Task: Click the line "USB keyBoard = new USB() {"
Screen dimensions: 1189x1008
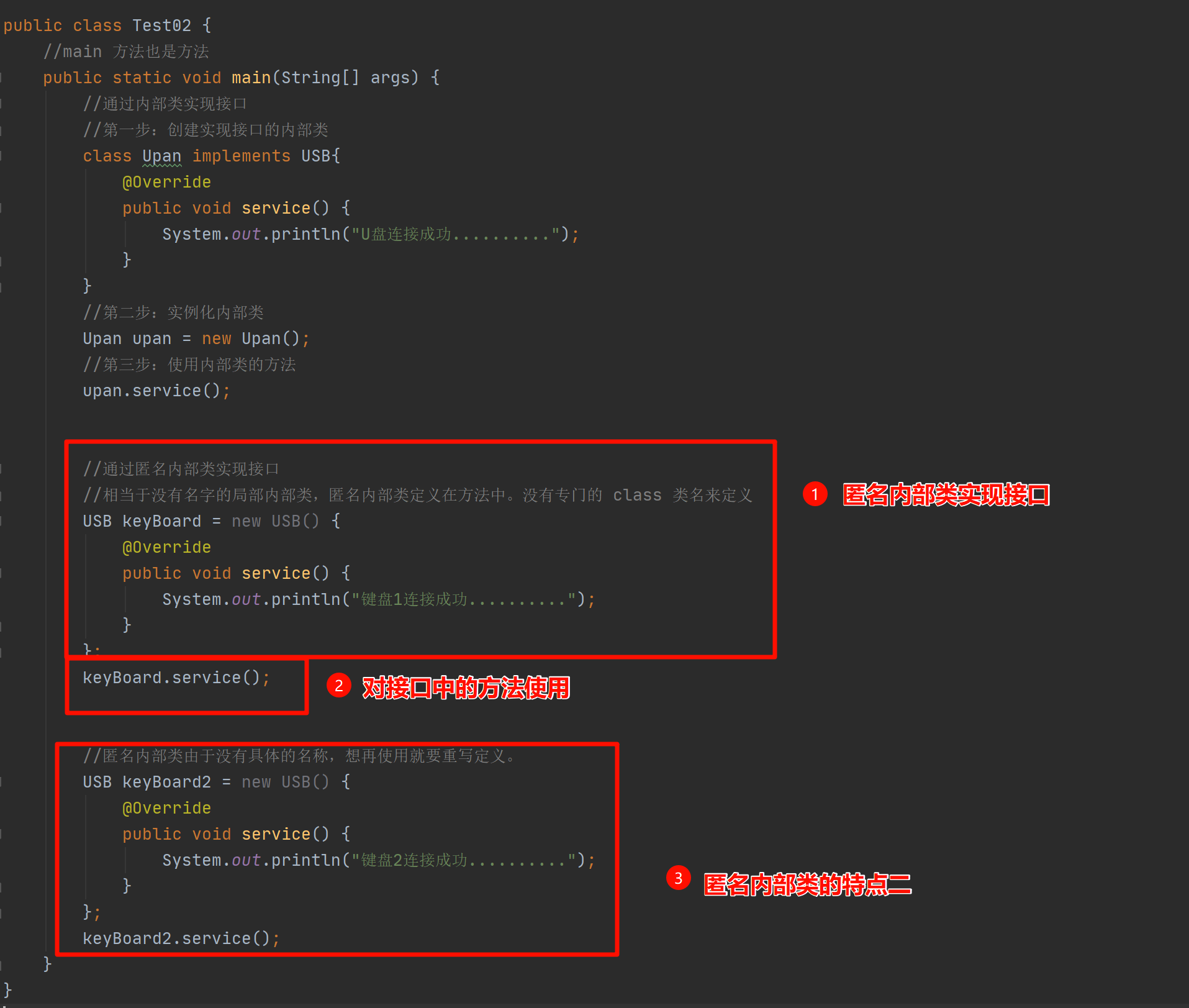Action: 212,521
